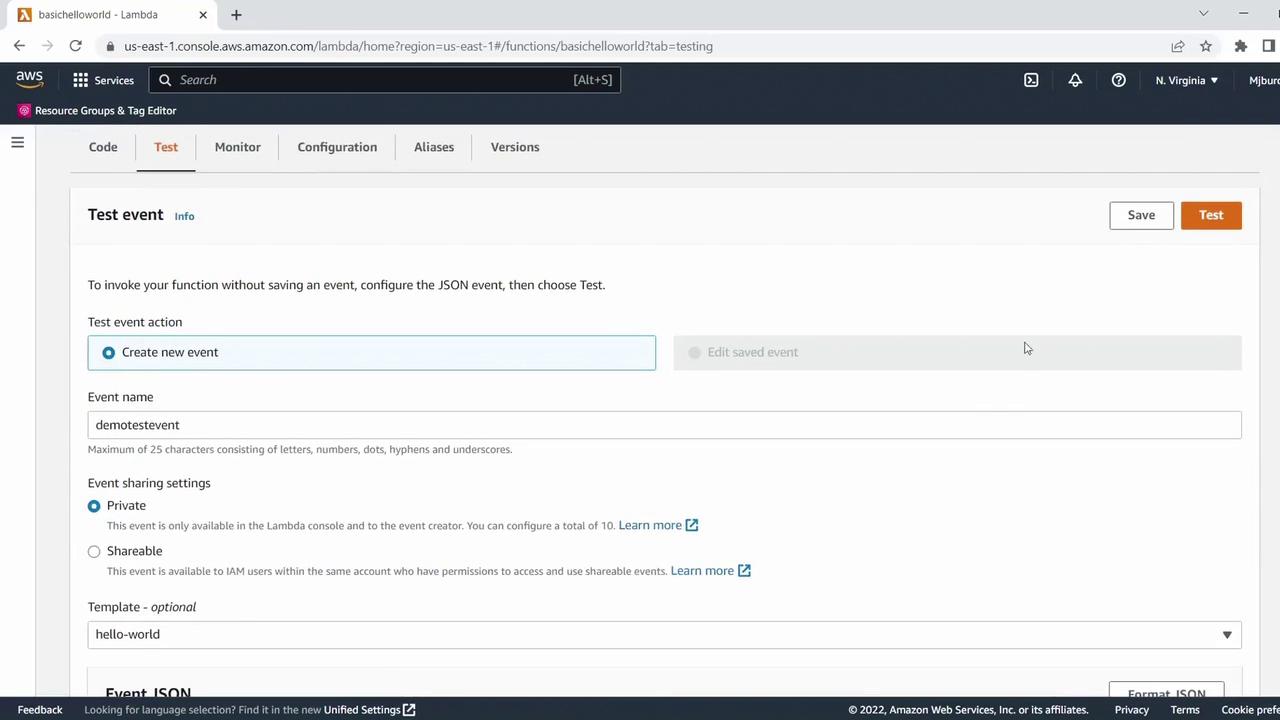Click the Event name input field
Viewport: 1280px width, 720px height.
(664, 425)
